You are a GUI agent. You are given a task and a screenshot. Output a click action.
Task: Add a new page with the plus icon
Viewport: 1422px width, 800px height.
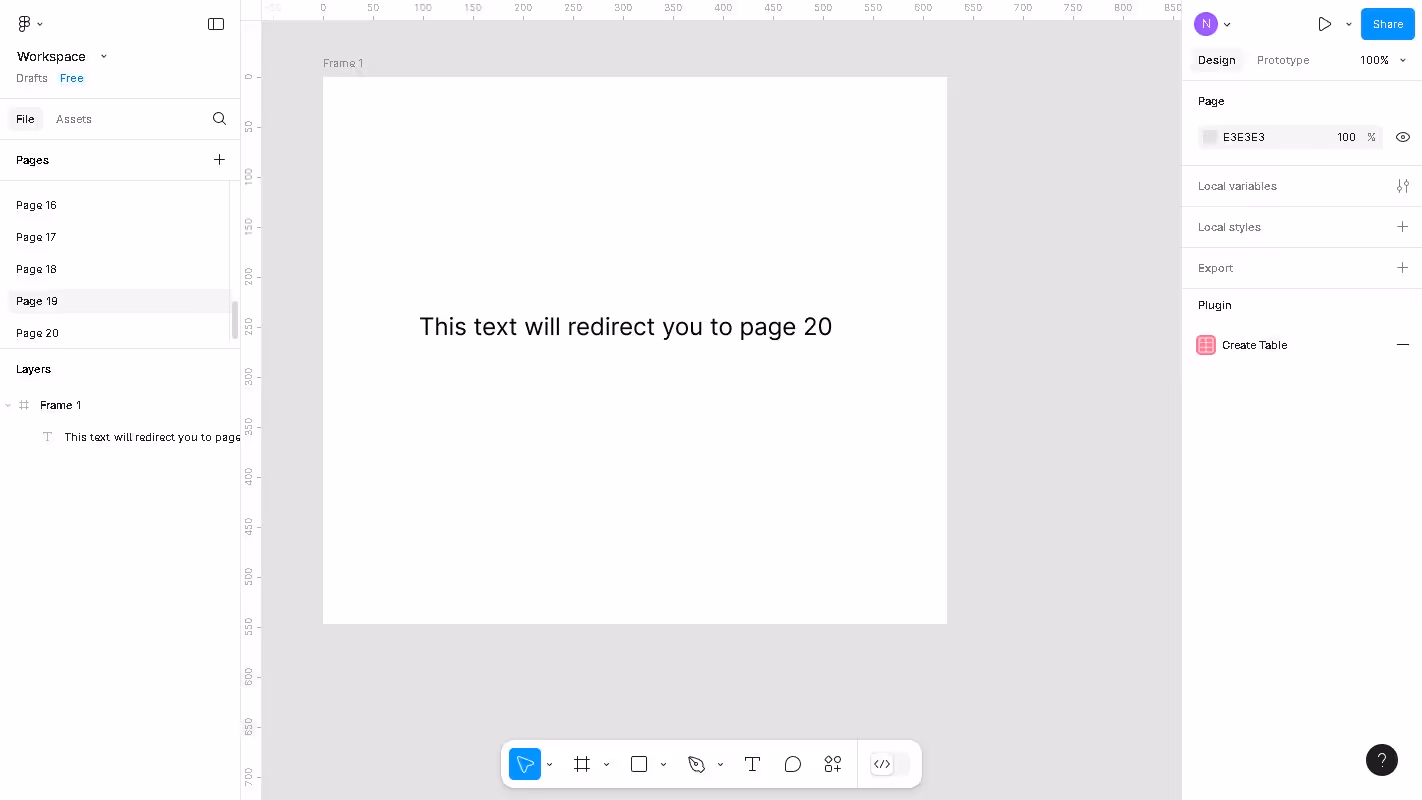click(220, 160)
